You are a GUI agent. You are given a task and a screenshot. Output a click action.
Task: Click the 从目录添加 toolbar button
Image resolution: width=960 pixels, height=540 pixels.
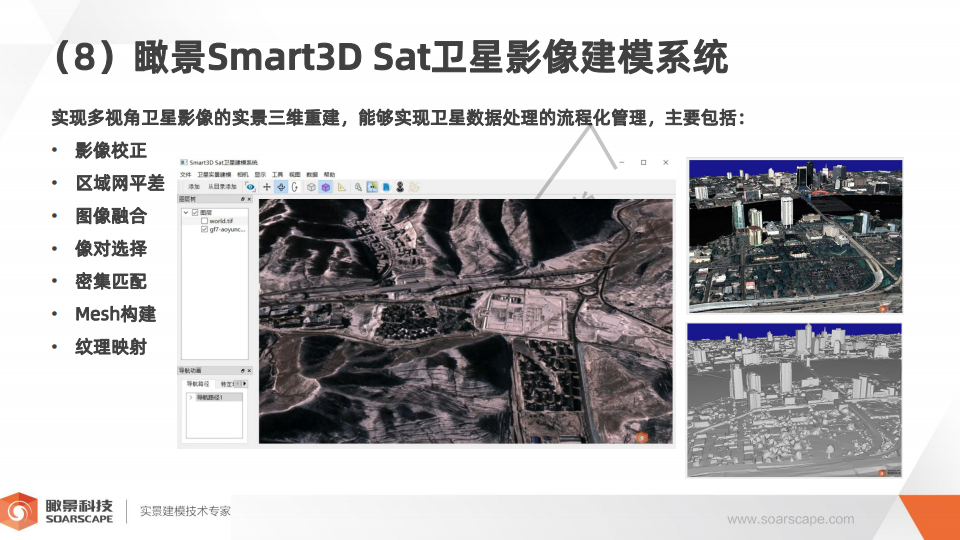(222, 187)
